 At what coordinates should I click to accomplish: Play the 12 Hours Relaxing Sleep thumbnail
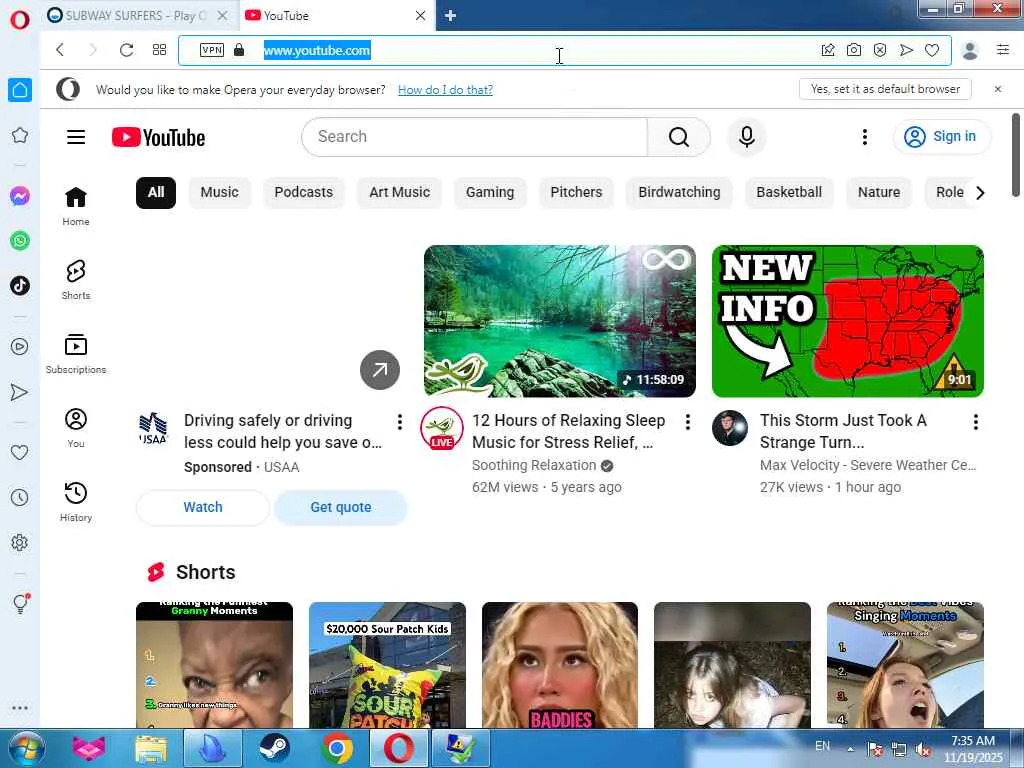tap(560, 321)
